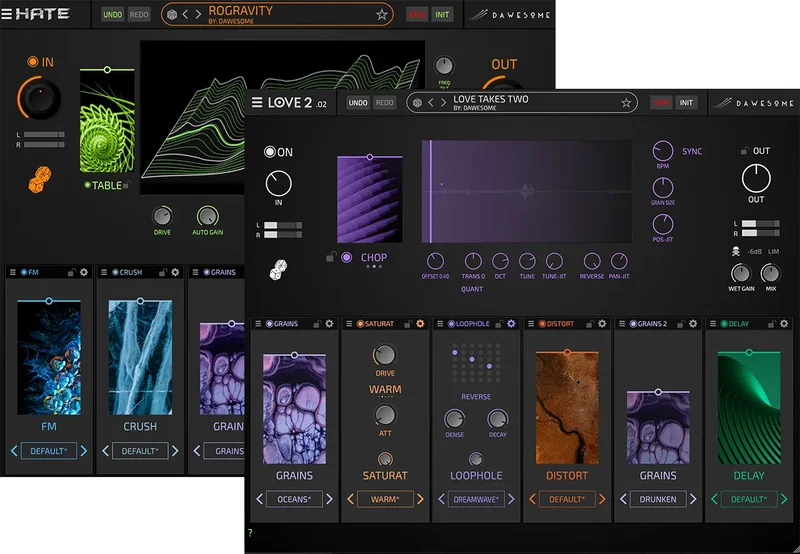Open the Dreamwave preset box in Loophole
This screenshot has height=554, width=800.
476,499
